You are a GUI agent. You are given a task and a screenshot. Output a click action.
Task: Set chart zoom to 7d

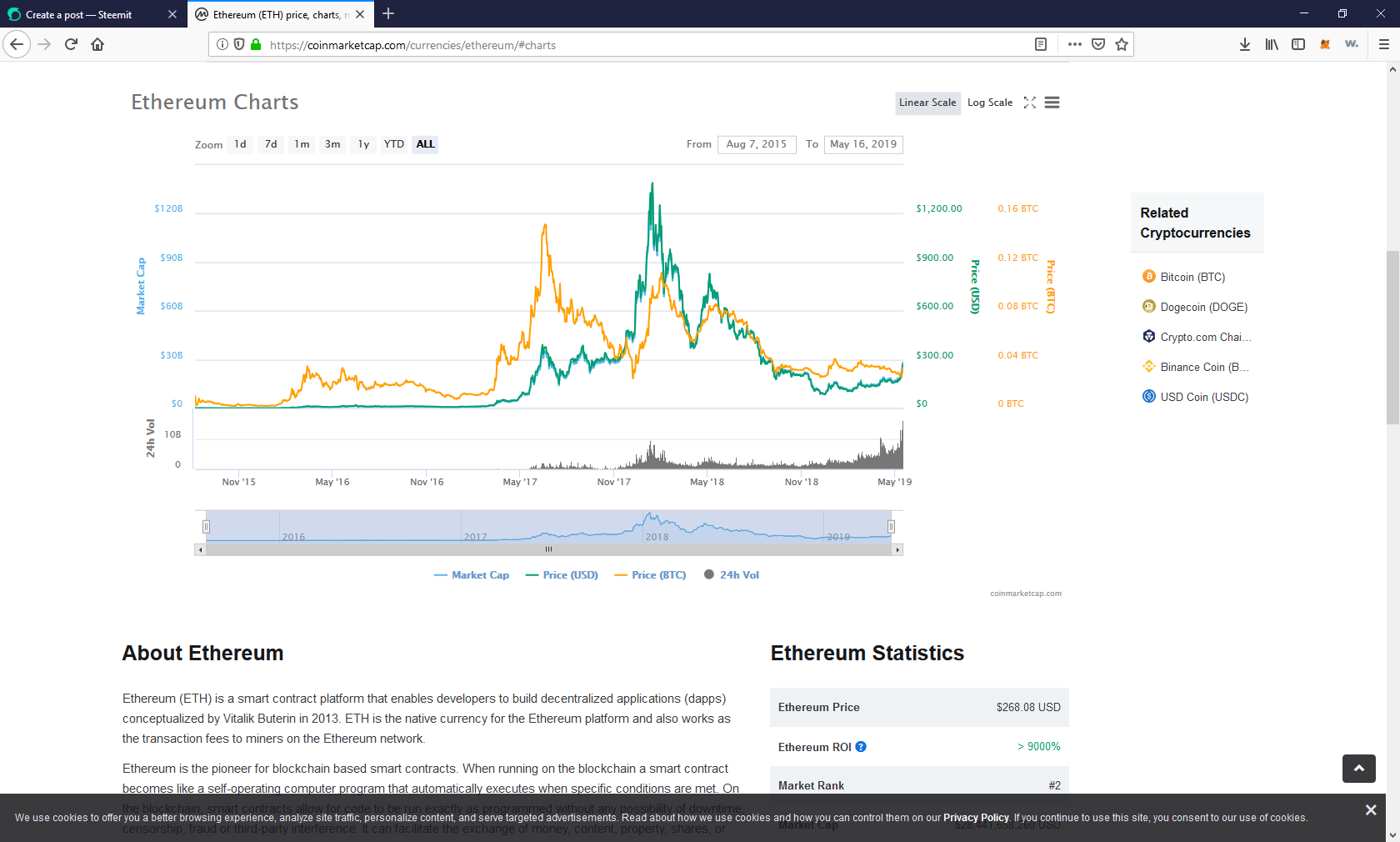pyautogui.click(x=271, y=144)
